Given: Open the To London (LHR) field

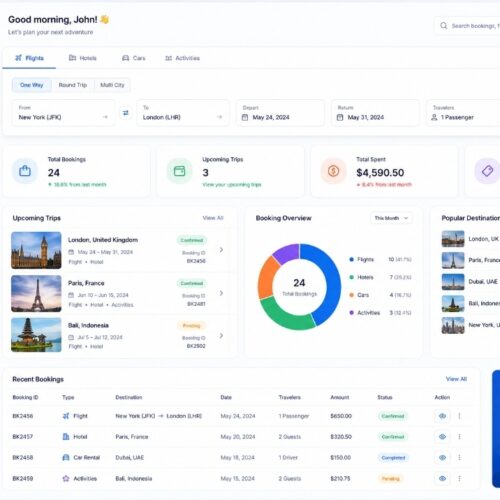Looking at the screenshot, I should pos(183,113).
